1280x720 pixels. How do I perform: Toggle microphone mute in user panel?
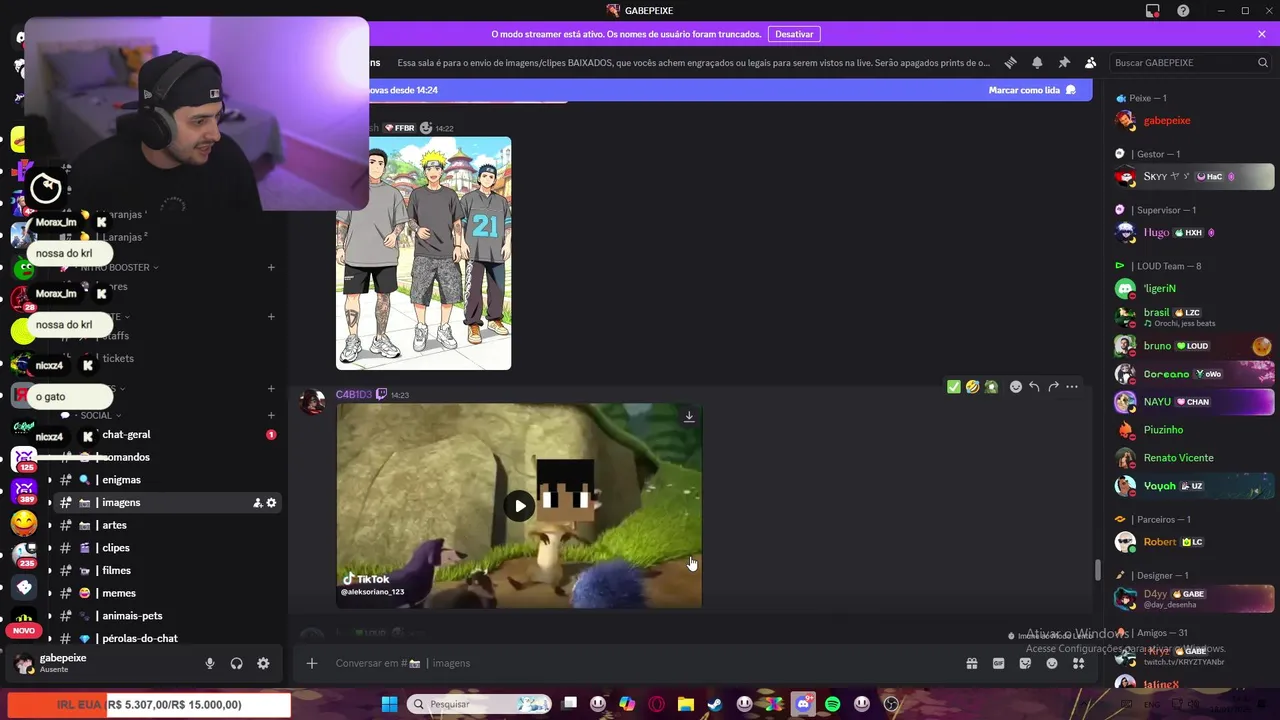[x=210, y=663]
